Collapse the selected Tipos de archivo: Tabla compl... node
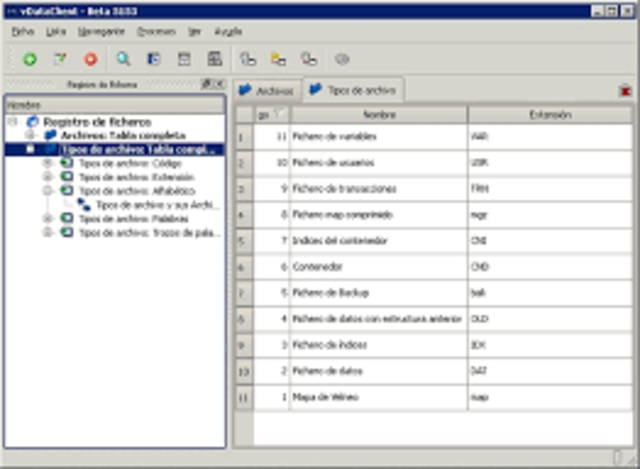Image resolution: width=640 pixels, height=469 pixels. tap(30, 149)
